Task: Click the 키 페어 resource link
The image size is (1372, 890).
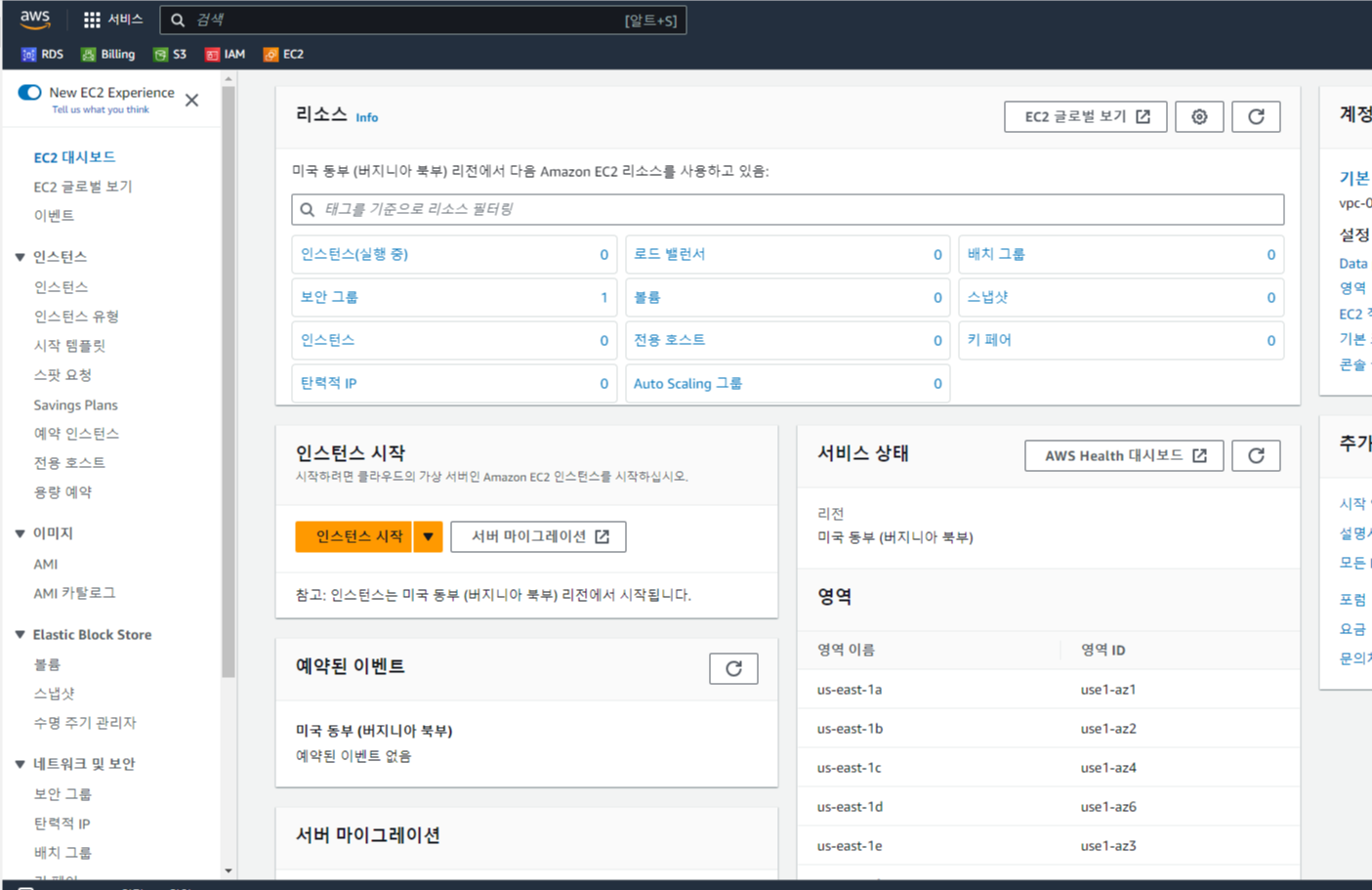Action: [989, 340]
